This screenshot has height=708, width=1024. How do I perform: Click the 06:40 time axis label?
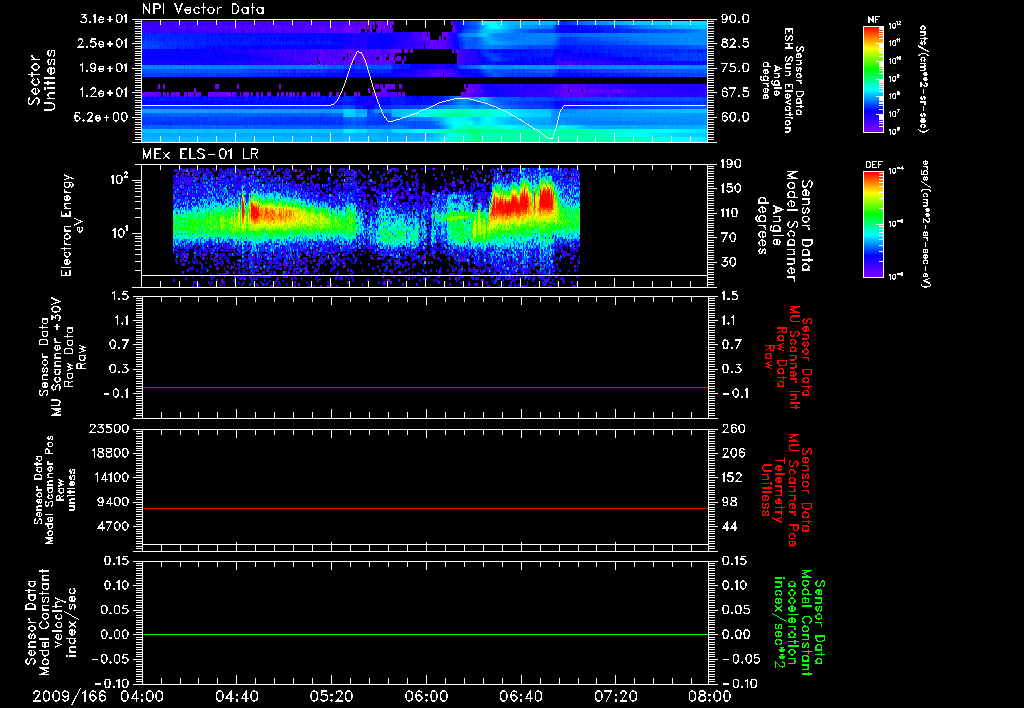(520, 696)
